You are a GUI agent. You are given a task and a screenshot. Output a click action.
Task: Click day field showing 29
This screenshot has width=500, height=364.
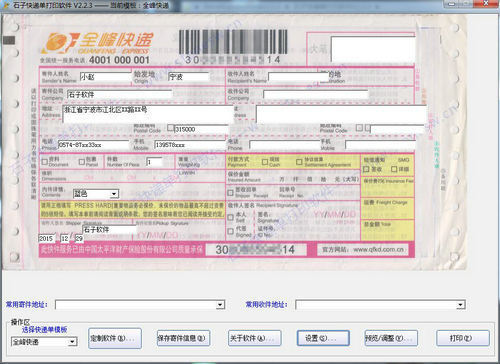pos(79,239)
